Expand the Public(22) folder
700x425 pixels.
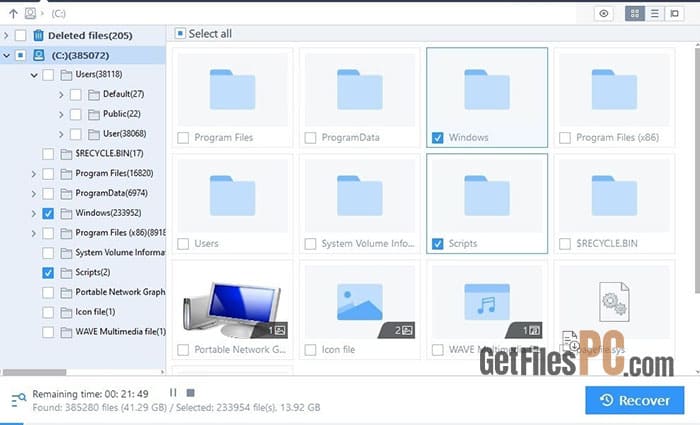pyautogui.click(x=61, y=115)
